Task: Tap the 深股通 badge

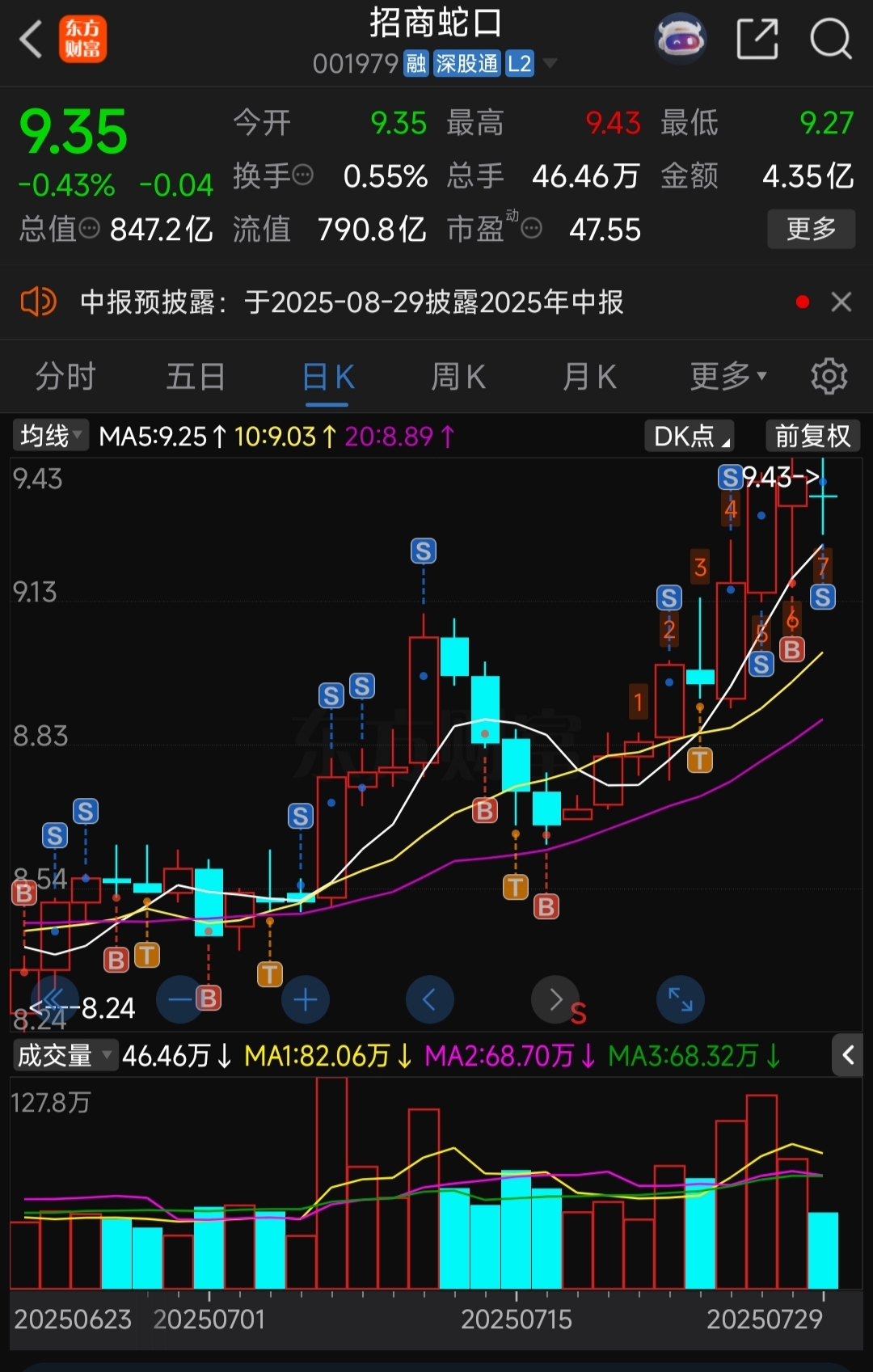Action: coord(466,63)
